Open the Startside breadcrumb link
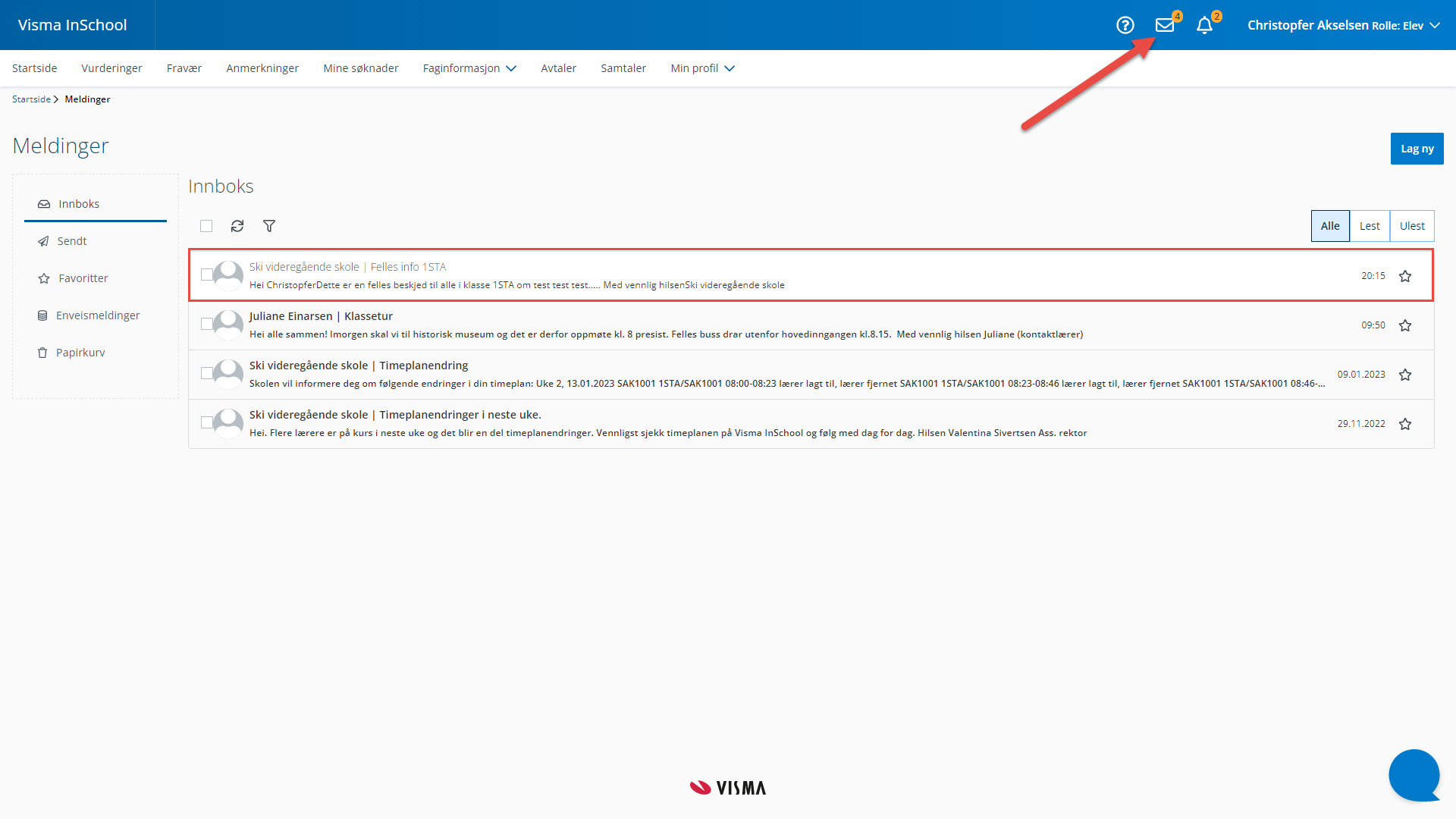Image resolution: width=1456 pixels, height=819 pixels. [x=31, y=99]
